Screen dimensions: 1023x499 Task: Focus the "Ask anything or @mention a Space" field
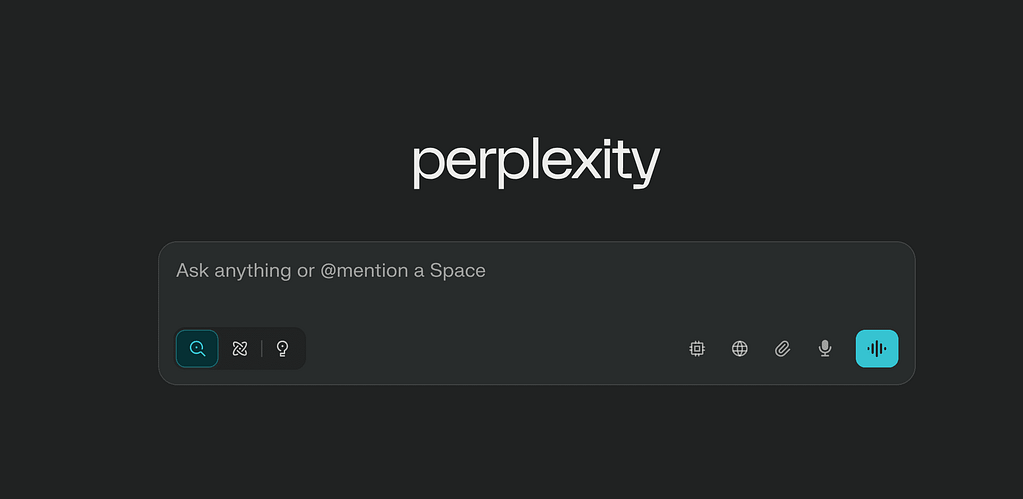(536, 271)
